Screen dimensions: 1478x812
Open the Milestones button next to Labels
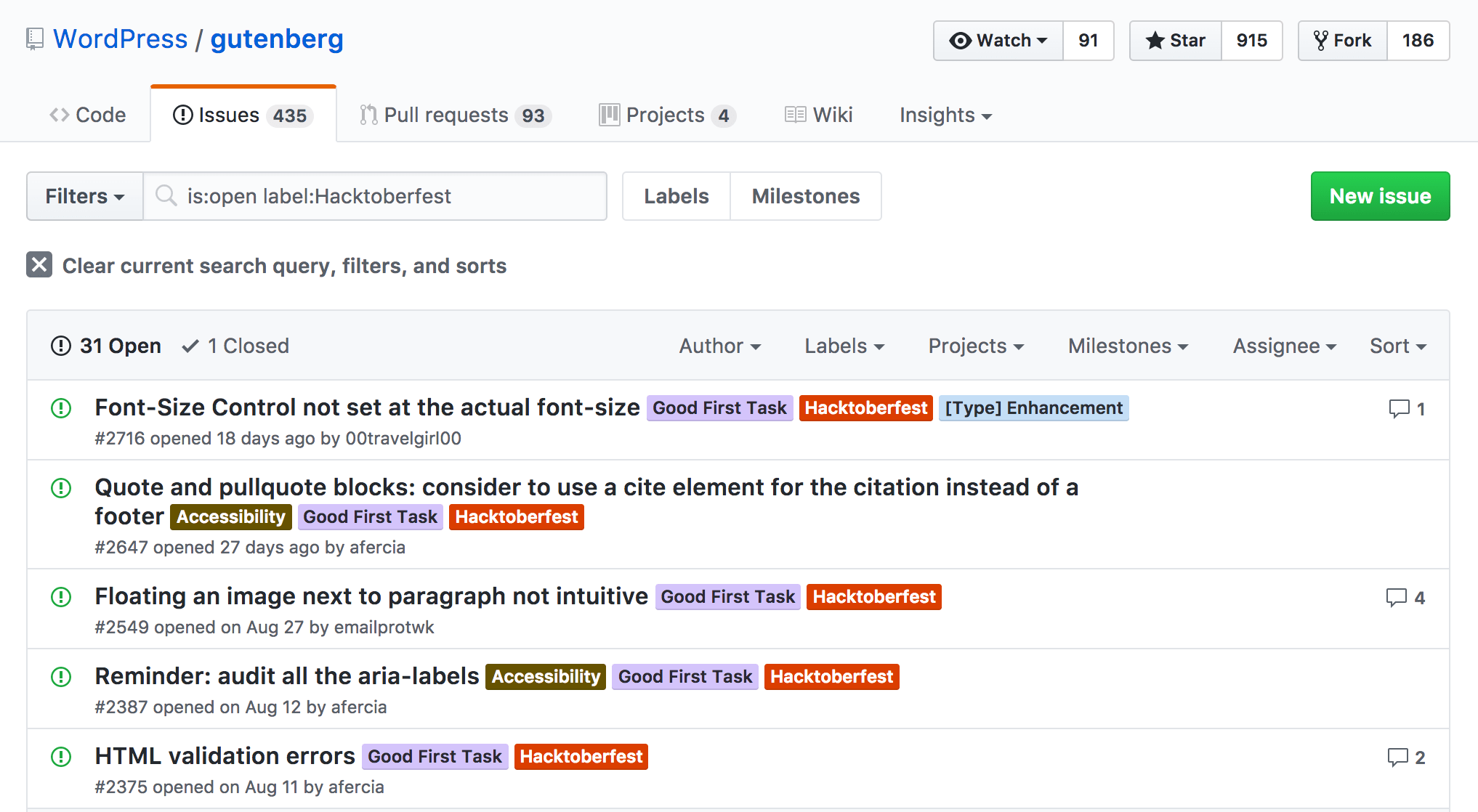pos(805,196)
